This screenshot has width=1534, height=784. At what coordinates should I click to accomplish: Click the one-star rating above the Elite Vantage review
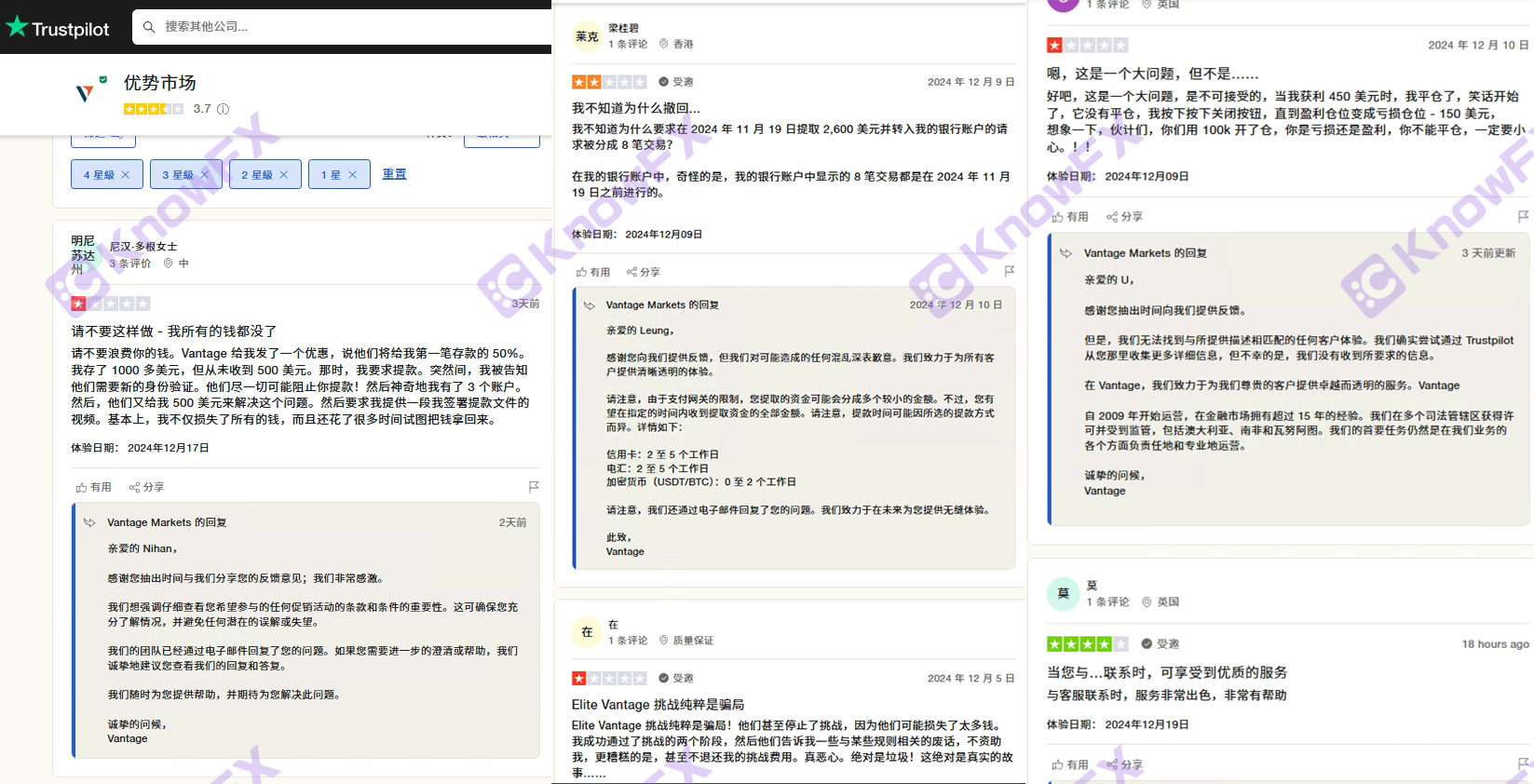coord(609,678)
